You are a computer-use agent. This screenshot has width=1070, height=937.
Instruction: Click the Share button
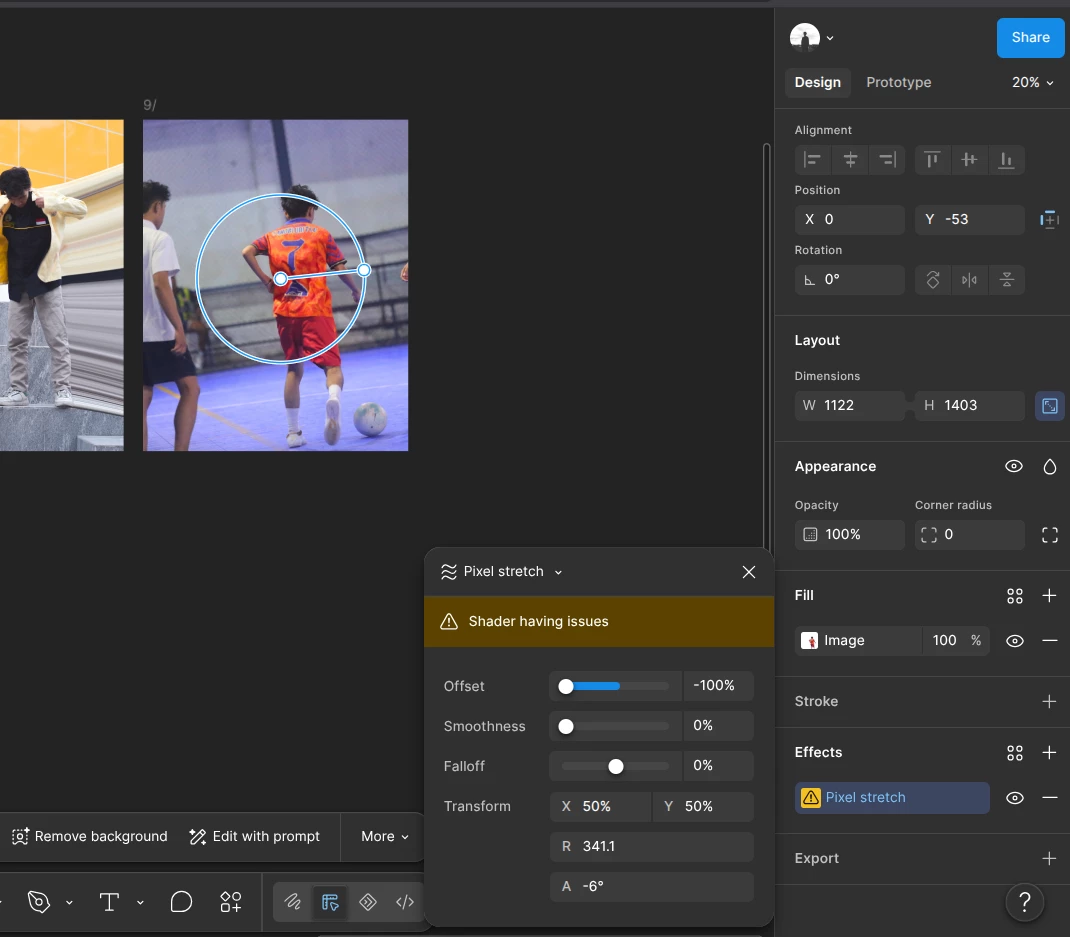pyautogui.click(x=1030, y=38)
